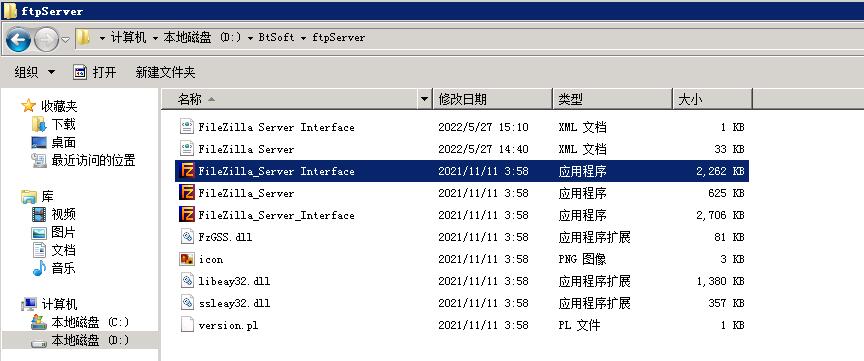Click the 视频 film strip icon
This screenshot has width=864, height=361.
[39, 214]
